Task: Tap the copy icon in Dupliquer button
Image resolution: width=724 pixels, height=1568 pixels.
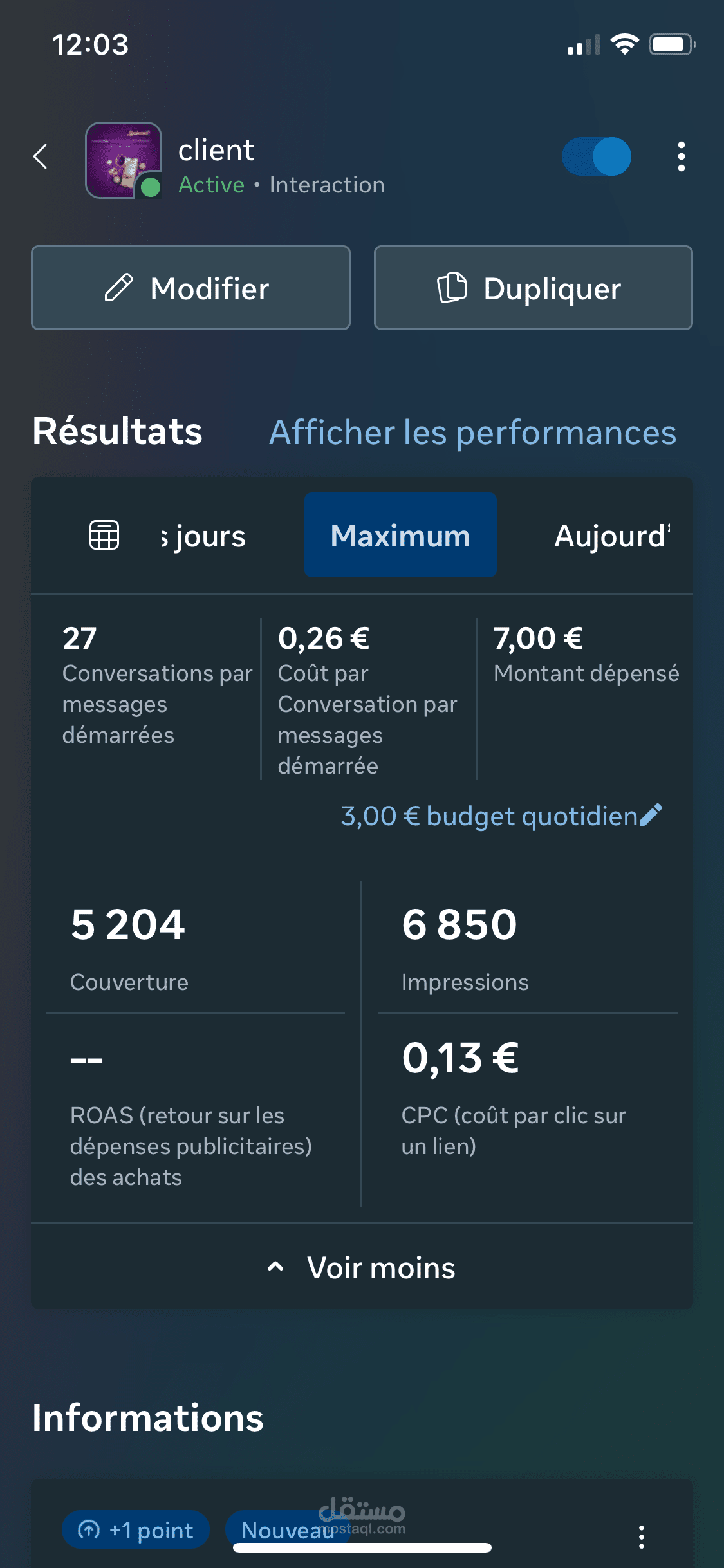Action: (452, 287)
